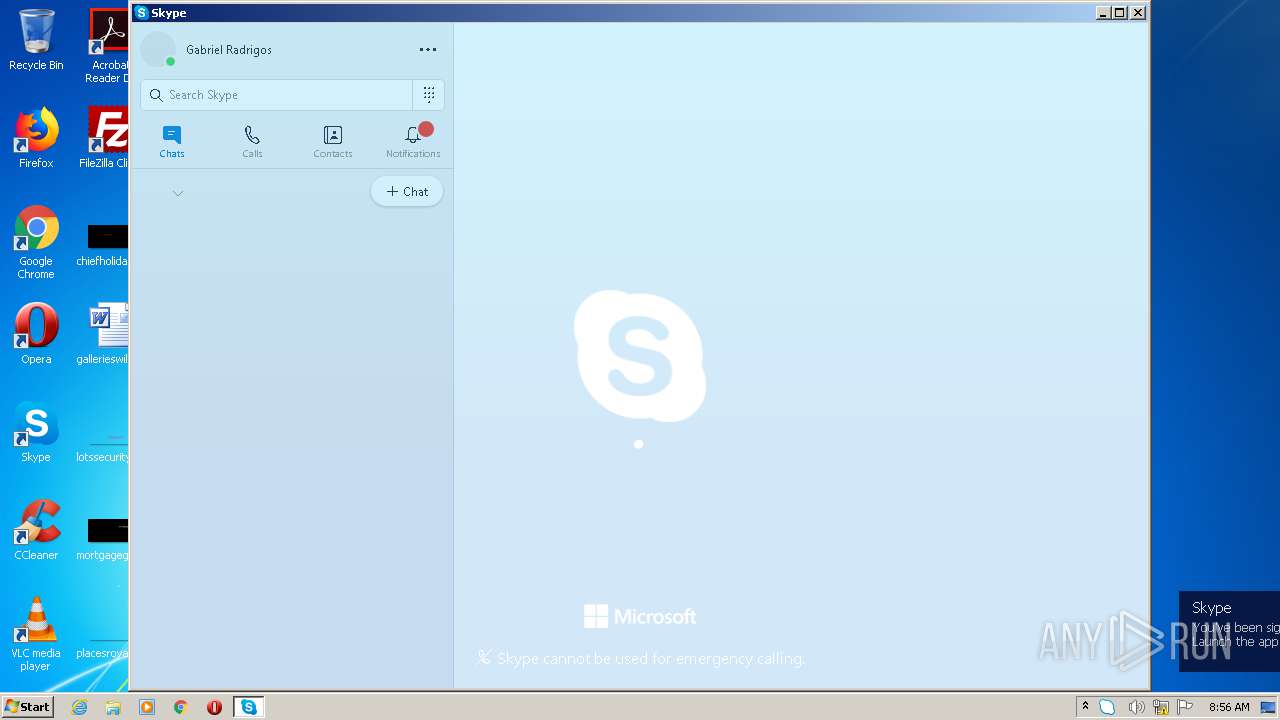Click the Skype notification popup

pos(1229,631)
